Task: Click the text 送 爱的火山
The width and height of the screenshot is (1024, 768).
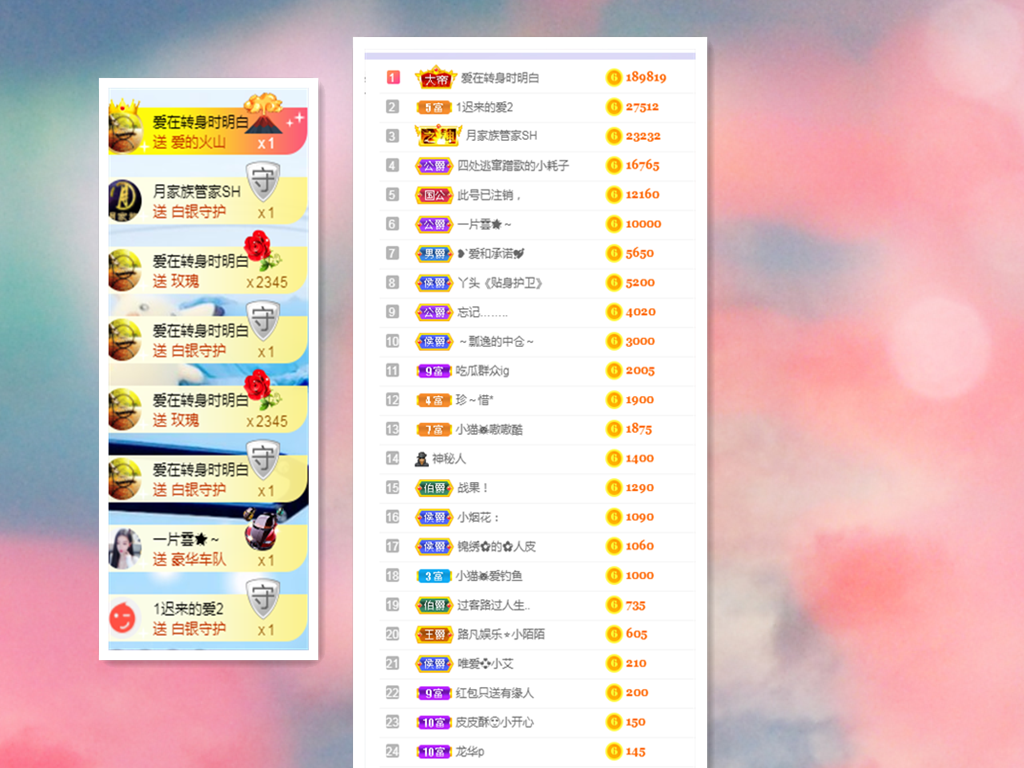Action: pyautogui.click(x=189, y=142)
